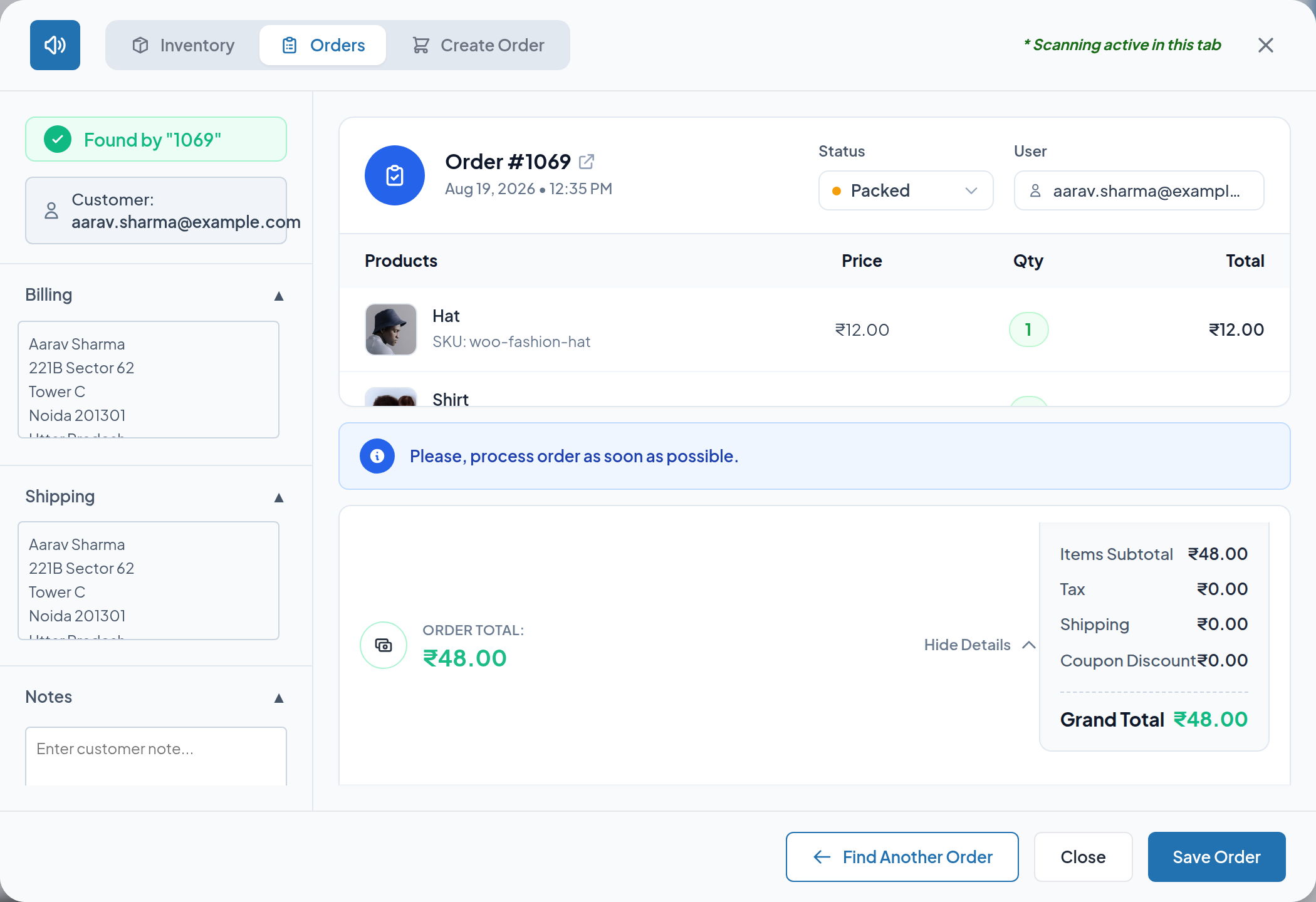Click the User email field

(x=1139, y=190)
